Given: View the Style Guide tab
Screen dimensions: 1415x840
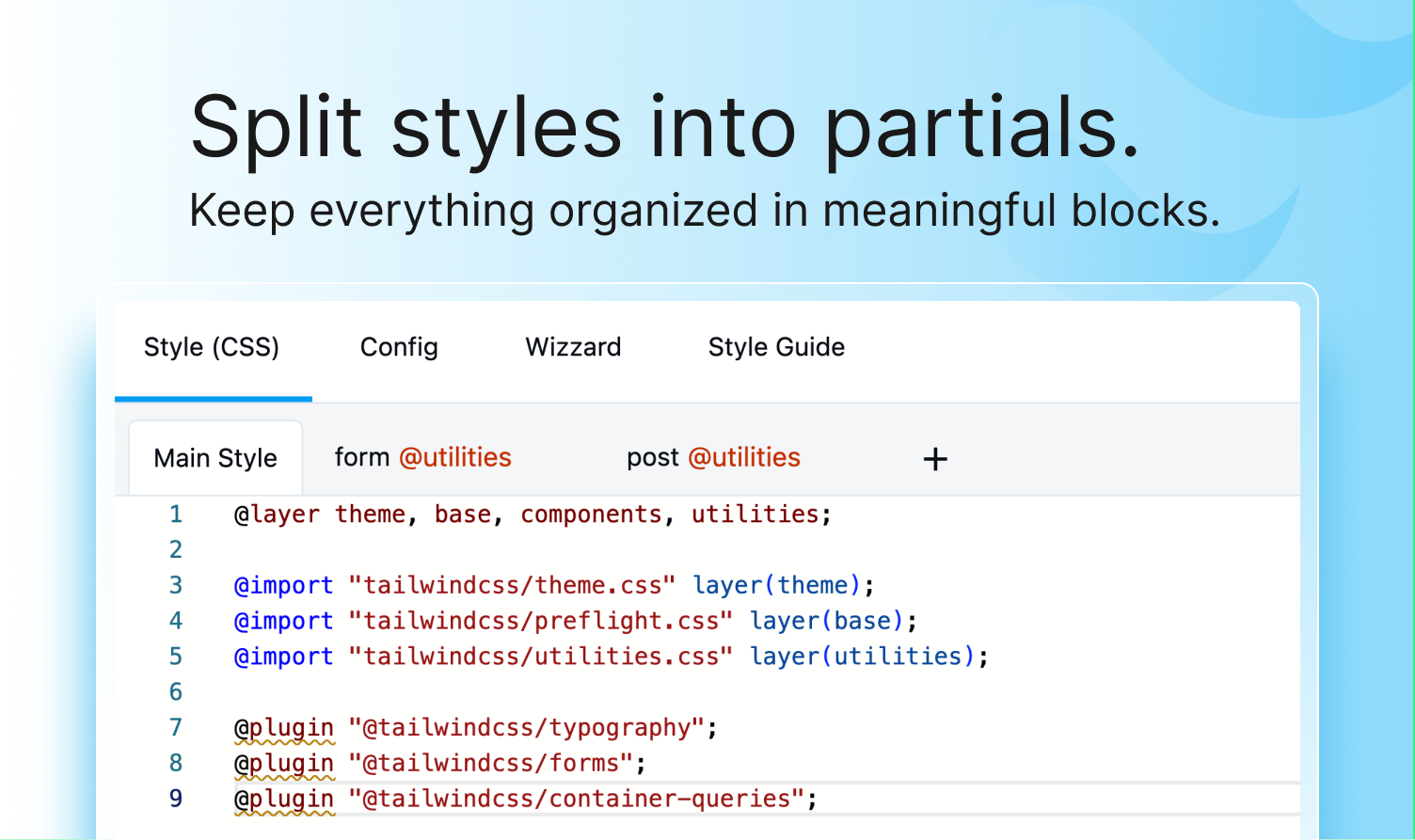Looking at the screenshot, I should (776, 347).
